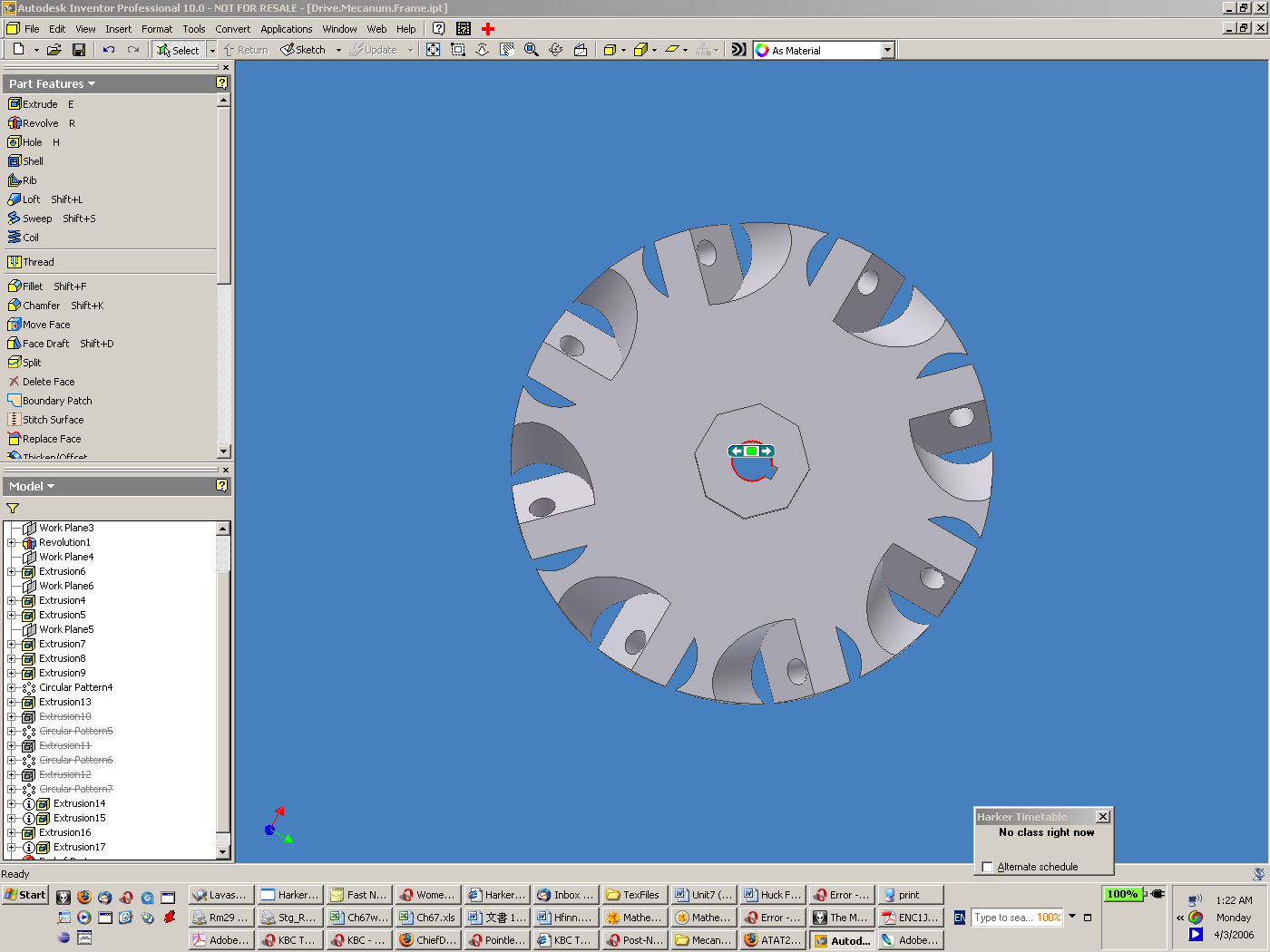Click the Sketch button in toolbar

pyautogui.click(x=303, y=50)
